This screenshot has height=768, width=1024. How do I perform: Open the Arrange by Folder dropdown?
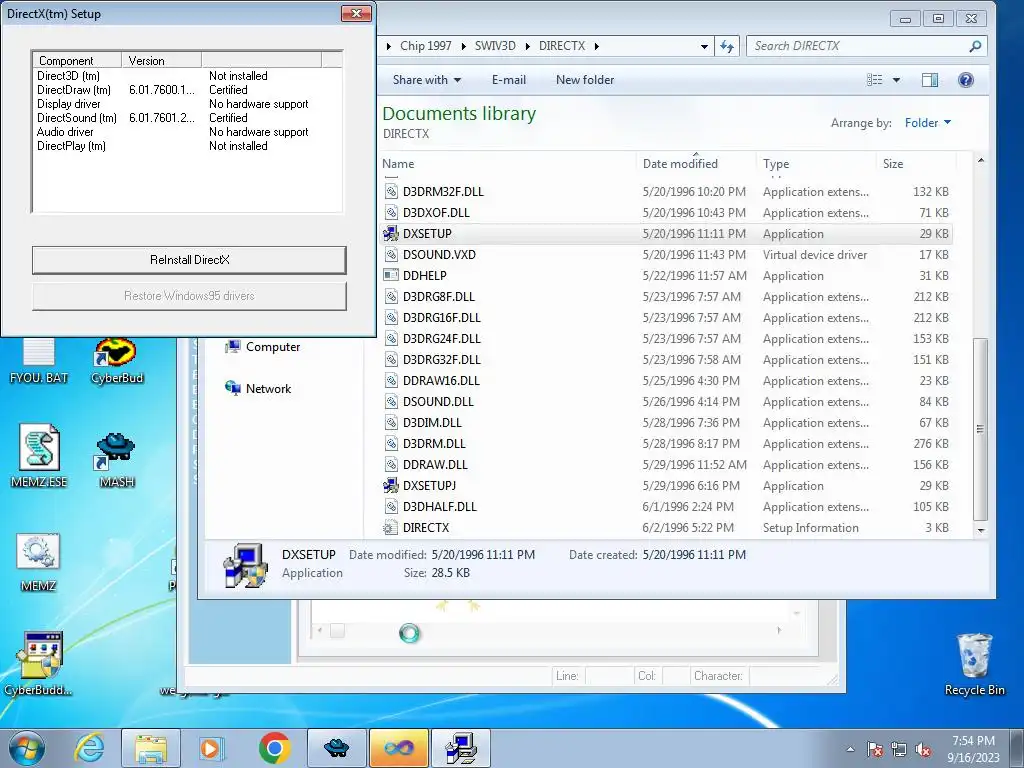point(928,123)
